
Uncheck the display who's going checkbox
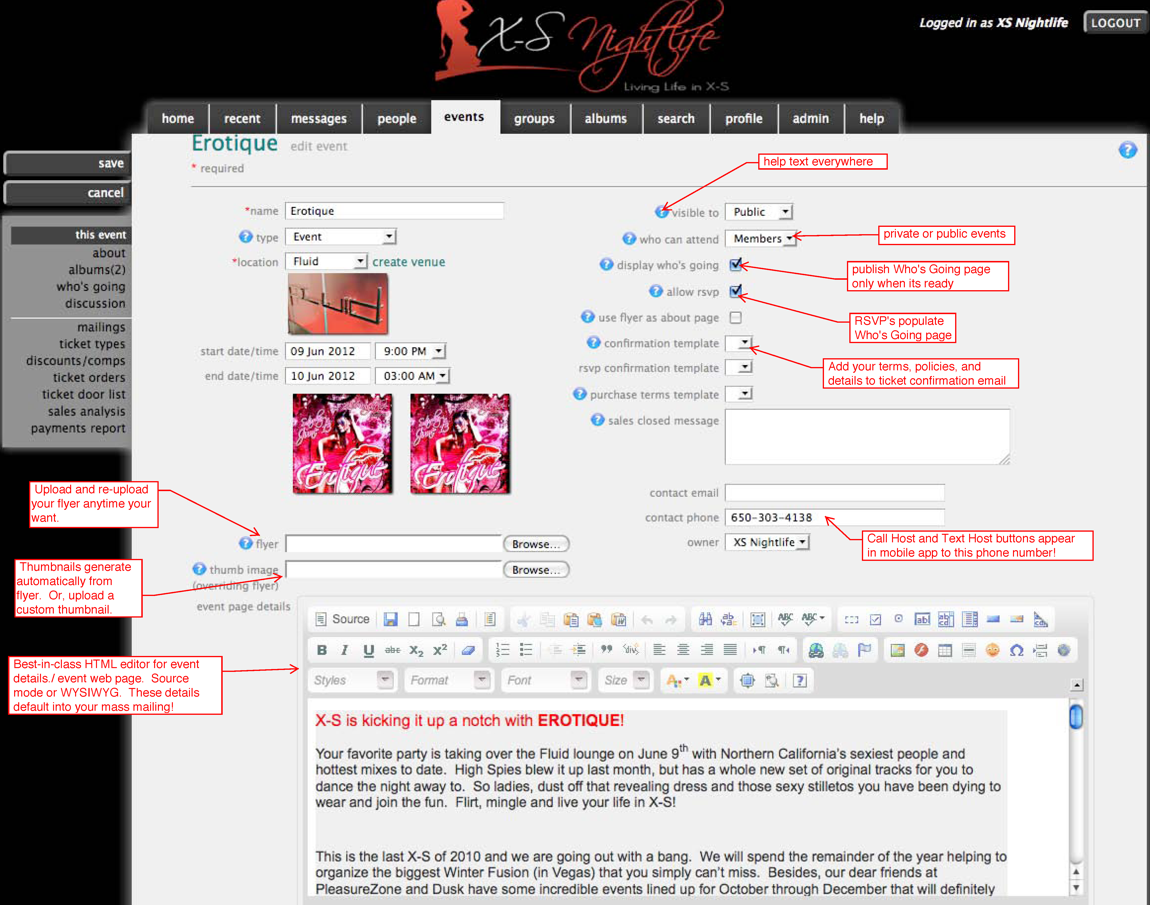(x=736, y=265)
